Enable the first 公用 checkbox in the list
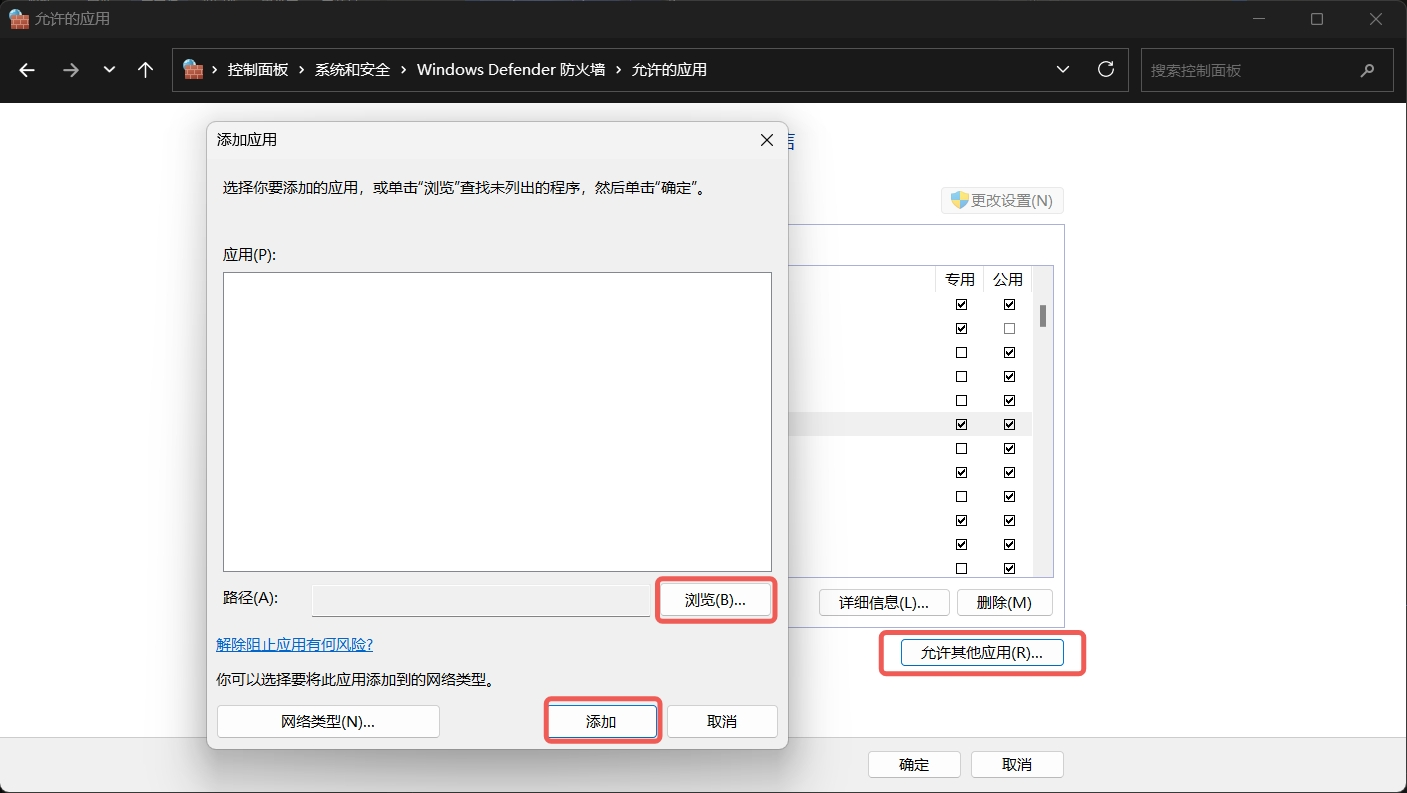Screen dimensions: 1407x793 coord(1008,304)
